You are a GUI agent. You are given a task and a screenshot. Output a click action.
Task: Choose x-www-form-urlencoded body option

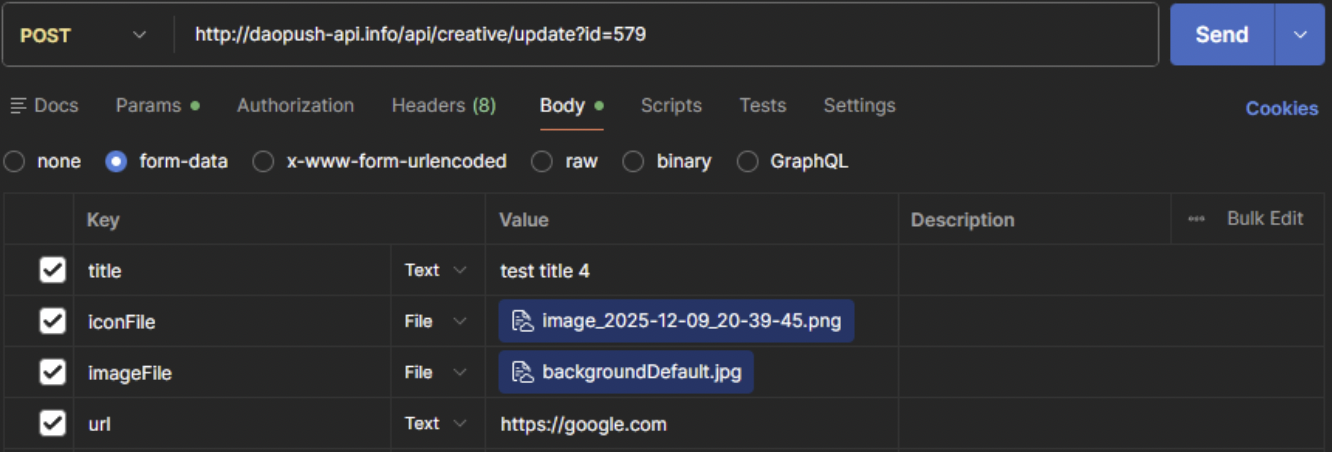[x=263, y=161]
